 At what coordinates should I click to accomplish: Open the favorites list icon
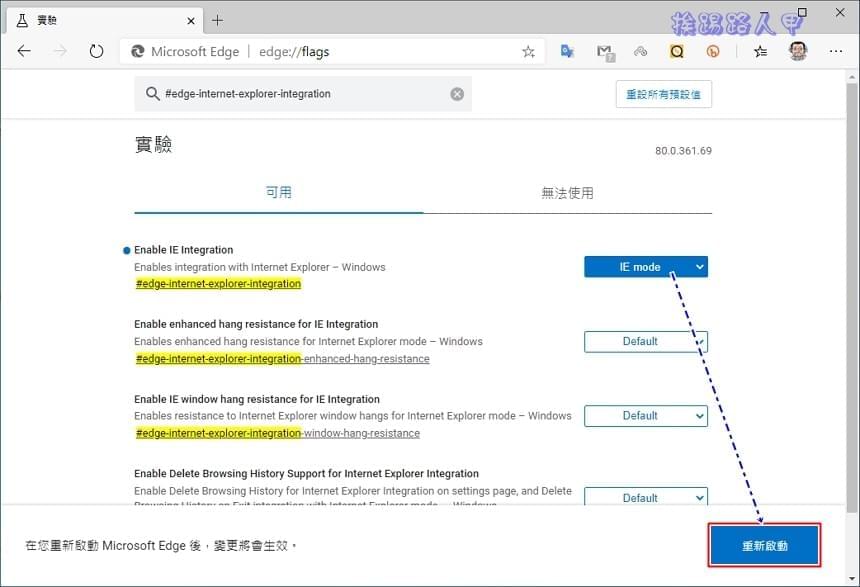pyautogui.click(x=761, y=52)
